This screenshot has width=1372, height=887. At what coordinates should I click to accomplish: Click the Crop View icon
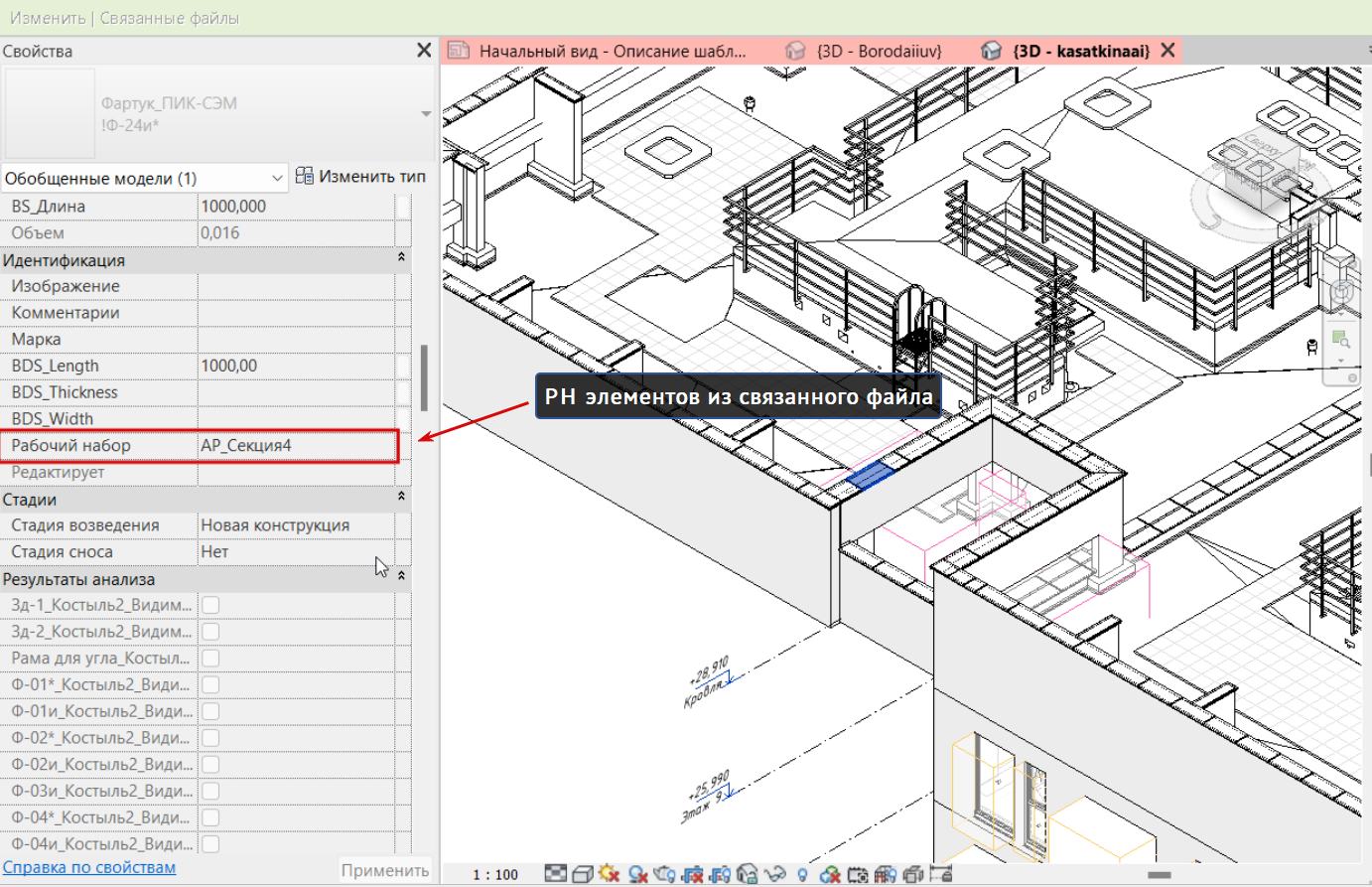click(693, 874)
